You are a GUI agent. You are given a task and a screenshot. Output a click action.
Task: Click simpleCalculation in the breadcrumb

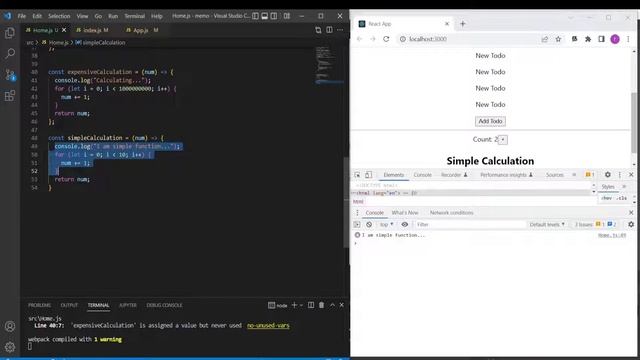click(104, 42)
